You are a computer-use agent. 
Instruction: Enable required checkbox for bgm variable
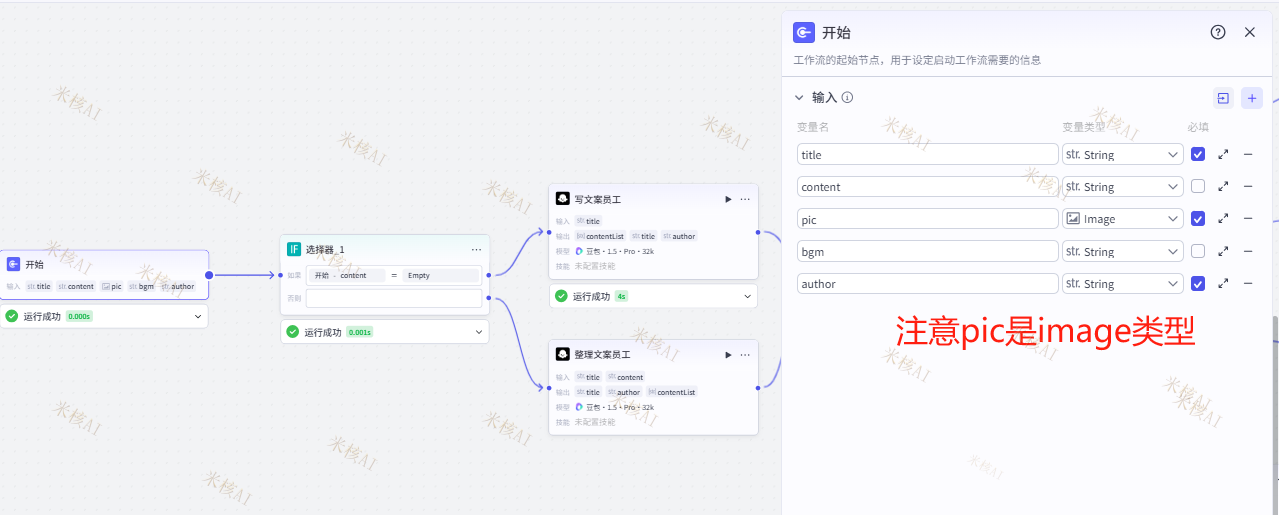[x=1198, y=252]
